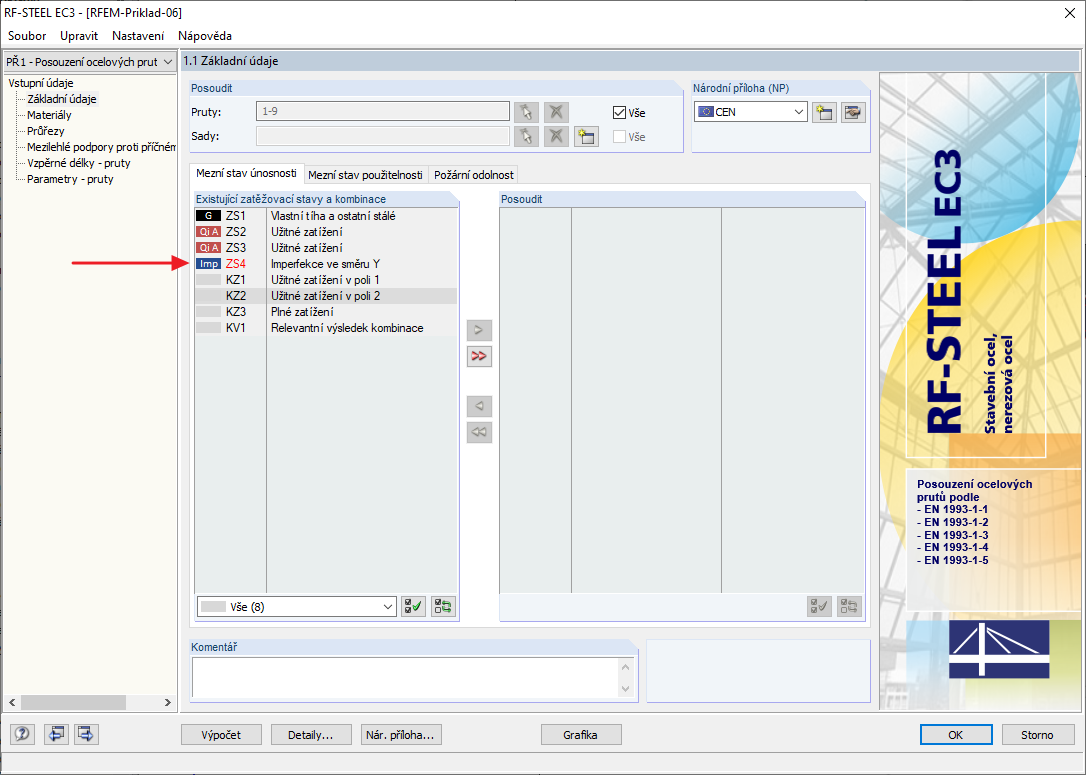Go to previous module table icon
This screenshot has width=1086, height=775.
tap(56, 734)
